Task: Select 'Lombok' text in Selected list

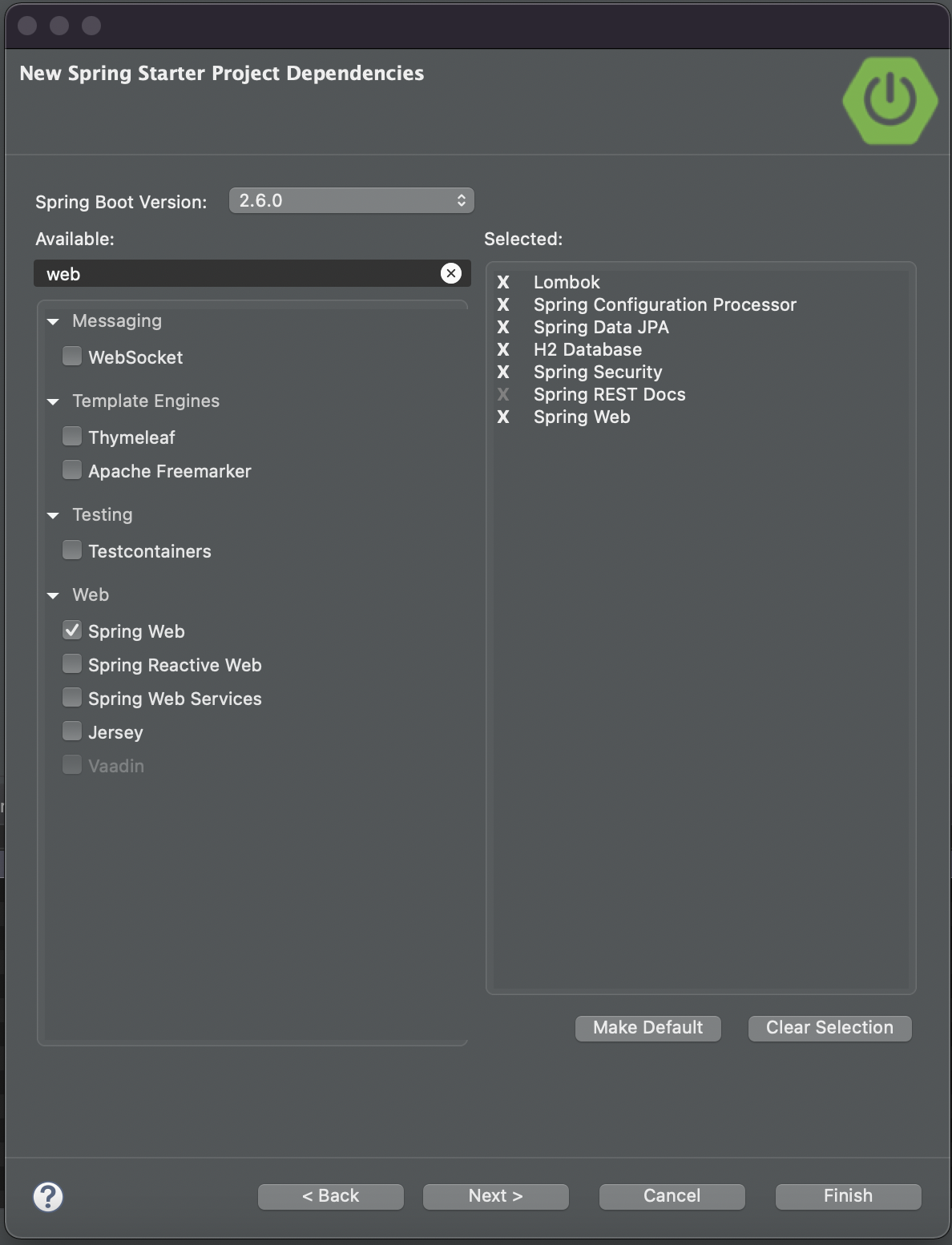Action: point(567,282)
